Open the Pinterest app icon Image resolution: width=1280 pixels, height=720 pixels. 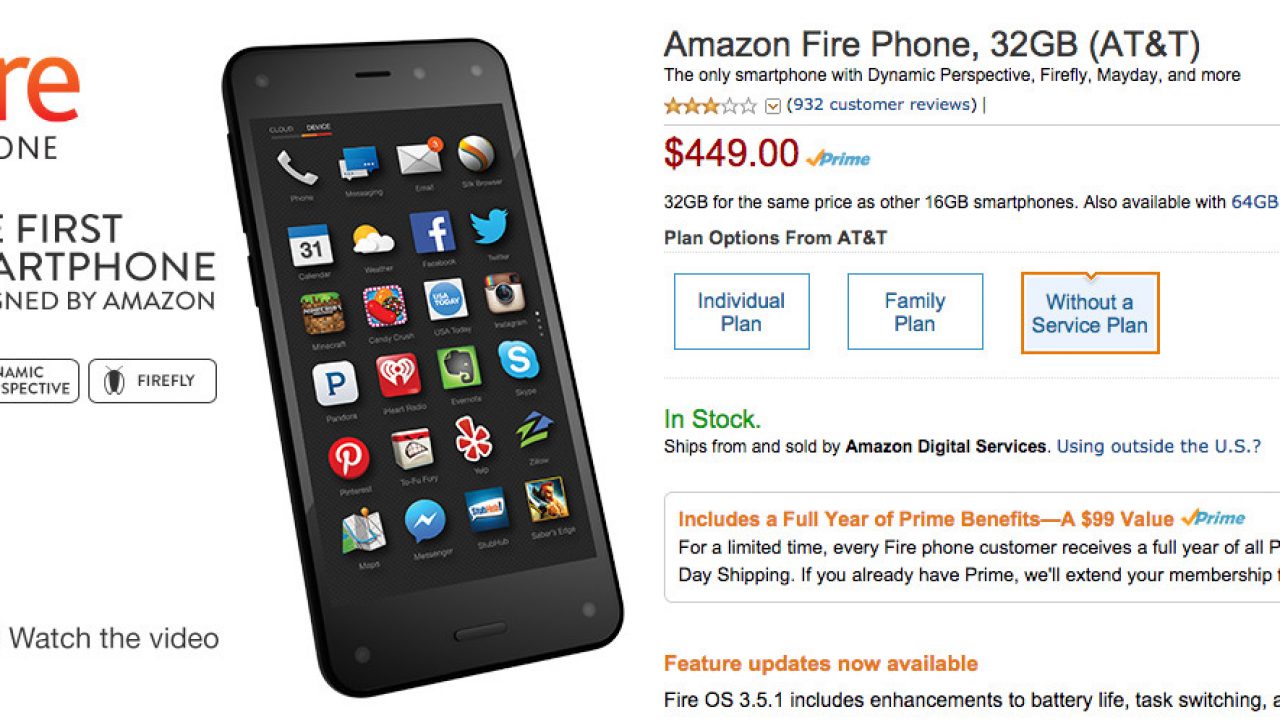pyautogui.click(x=348, y=458)
